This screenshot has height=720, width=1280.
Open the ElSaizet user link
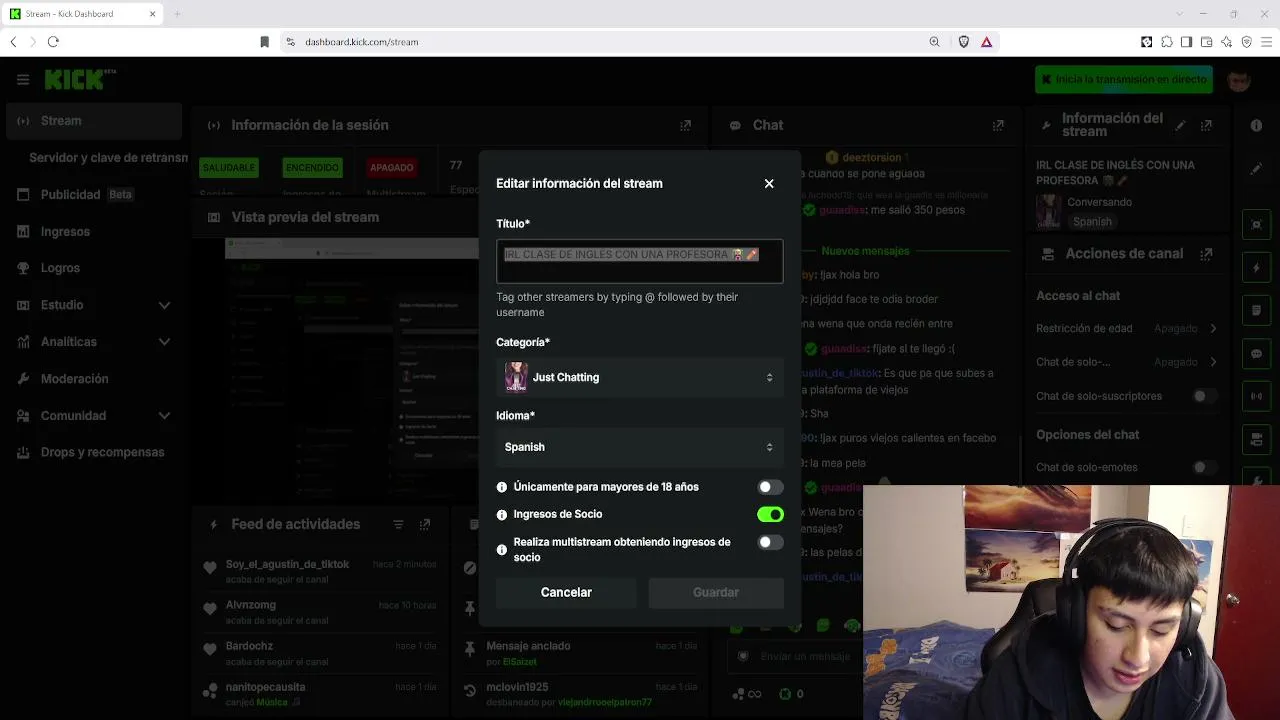pos(521,662)
